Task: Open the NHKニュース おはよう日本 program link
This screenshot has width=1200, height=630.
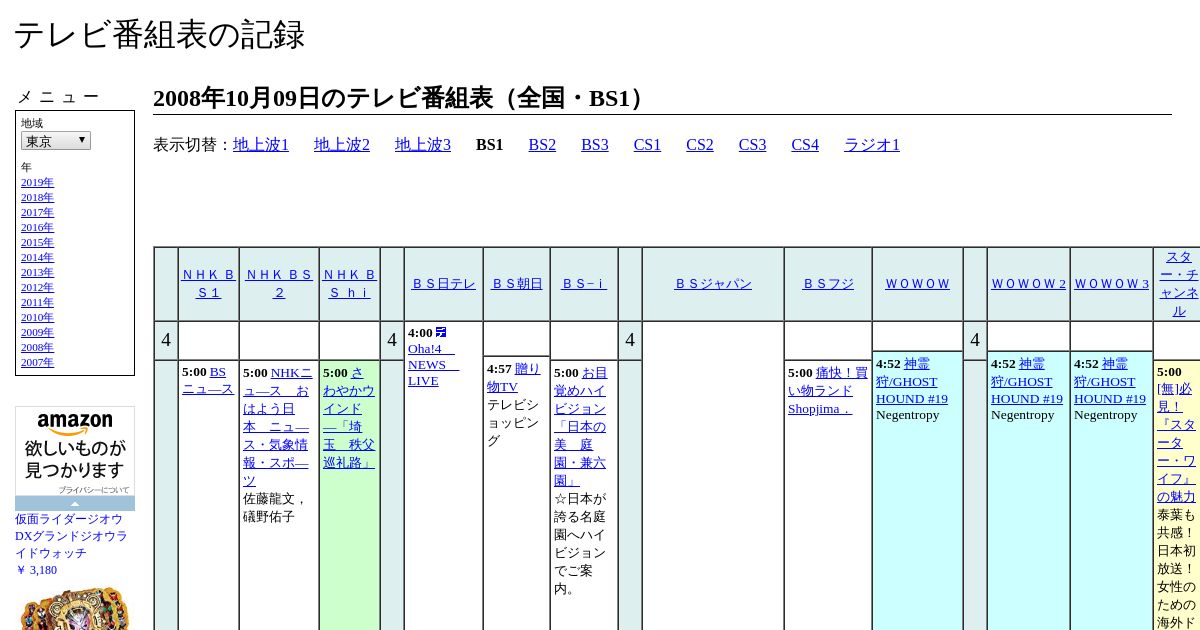Action: [x=277, y=426]
